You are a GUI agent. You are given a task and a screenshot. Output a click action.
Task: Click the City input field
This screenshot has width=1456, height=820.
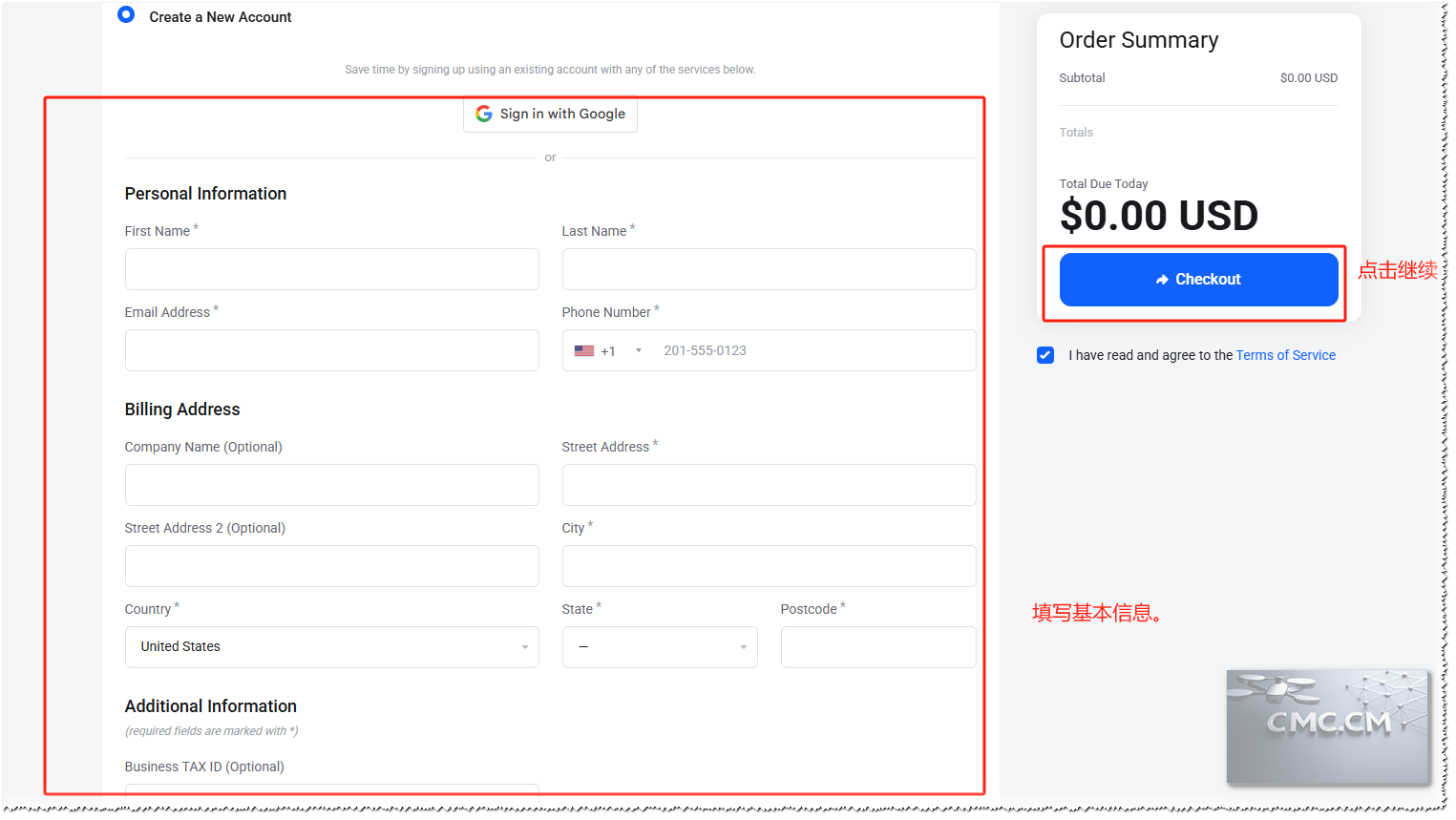(x=769, y=566)
